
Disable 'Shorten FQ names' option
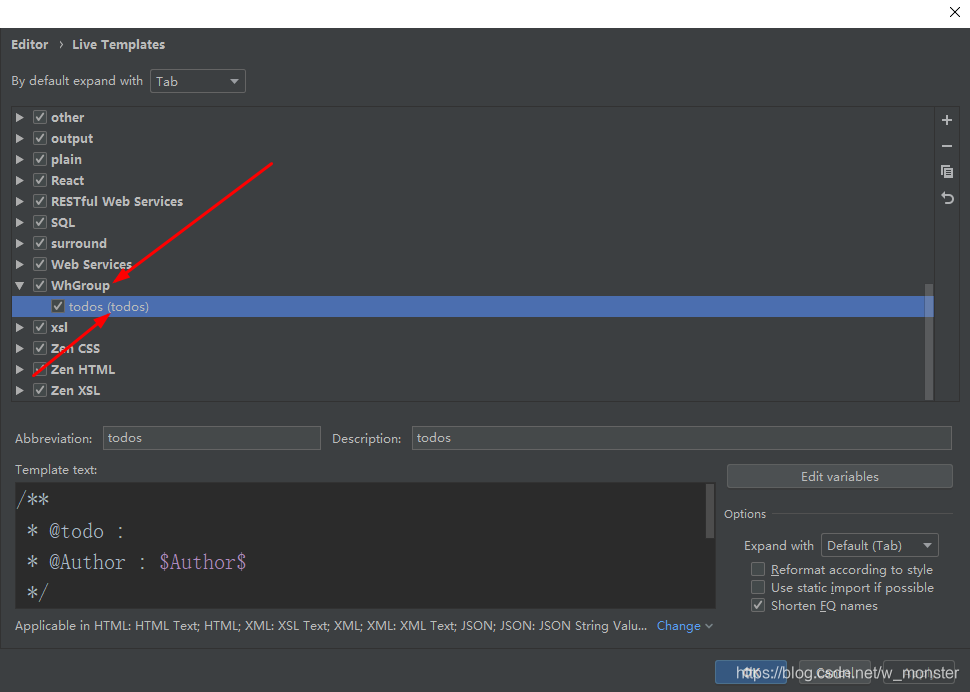pos(758,605)
